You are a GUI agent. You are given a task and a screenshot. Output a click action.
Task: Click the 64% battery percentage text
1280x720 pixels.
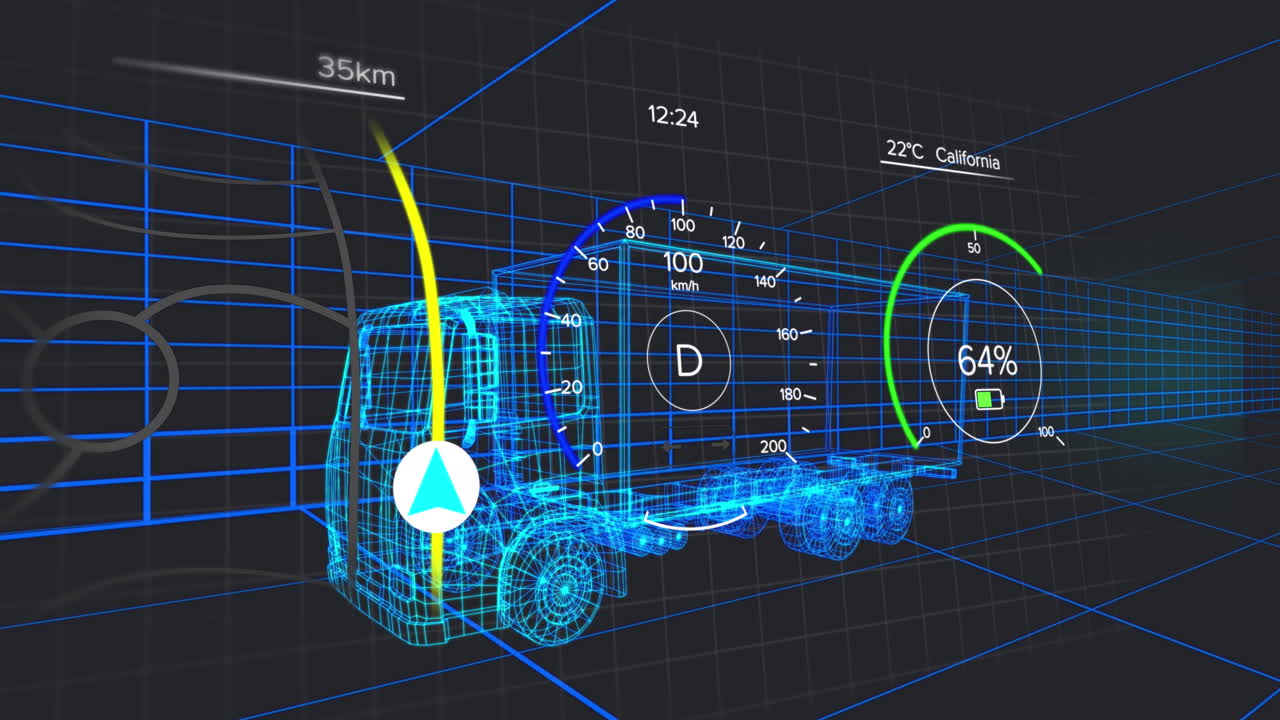tap(986, 361)
